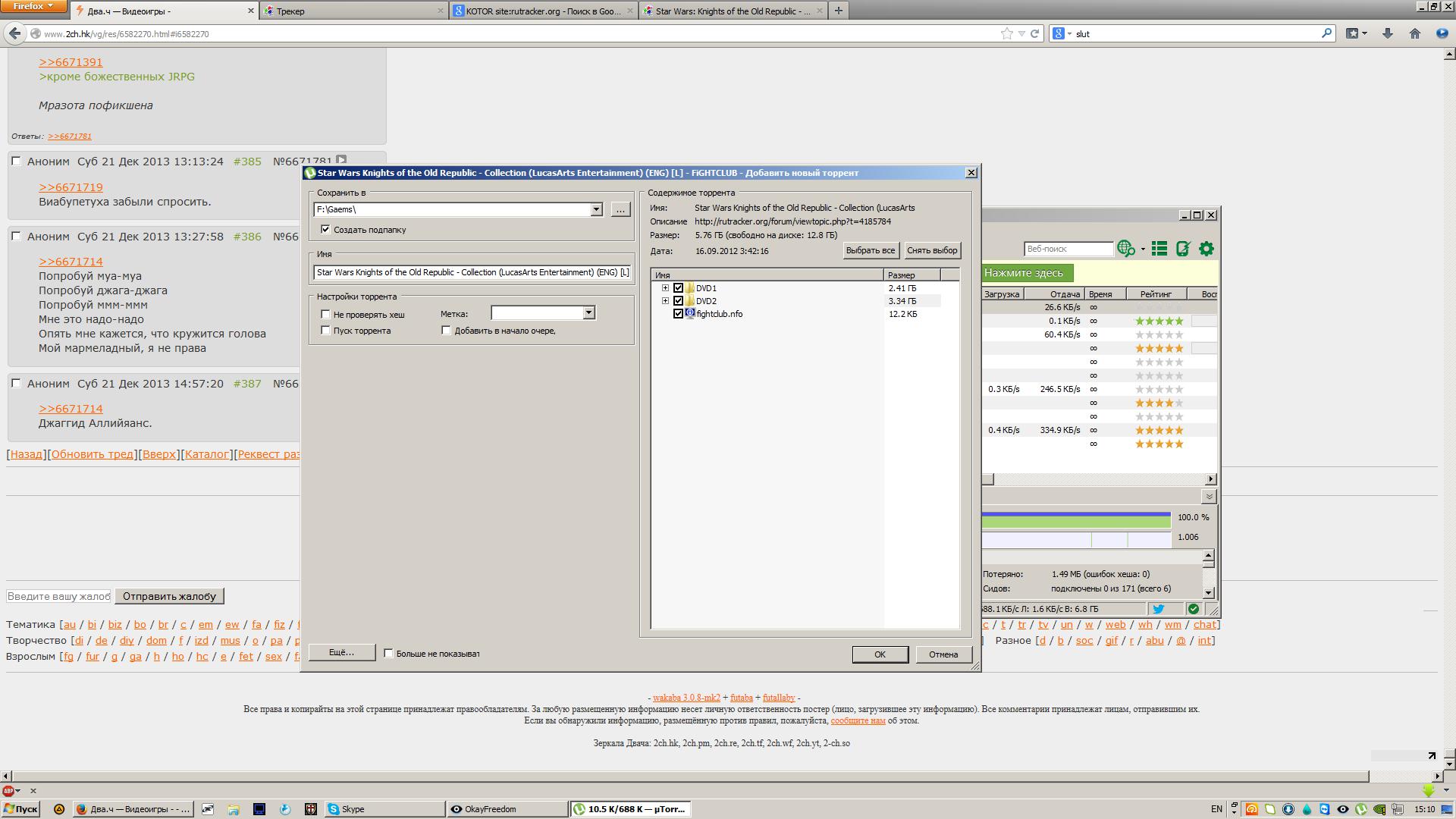Open a new Firefox tab
1456x819 pixels.
tap(838, 11)
